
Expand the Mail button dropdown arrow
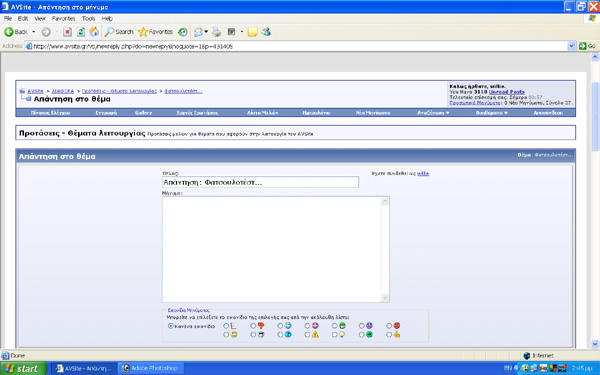pos(206,32)
